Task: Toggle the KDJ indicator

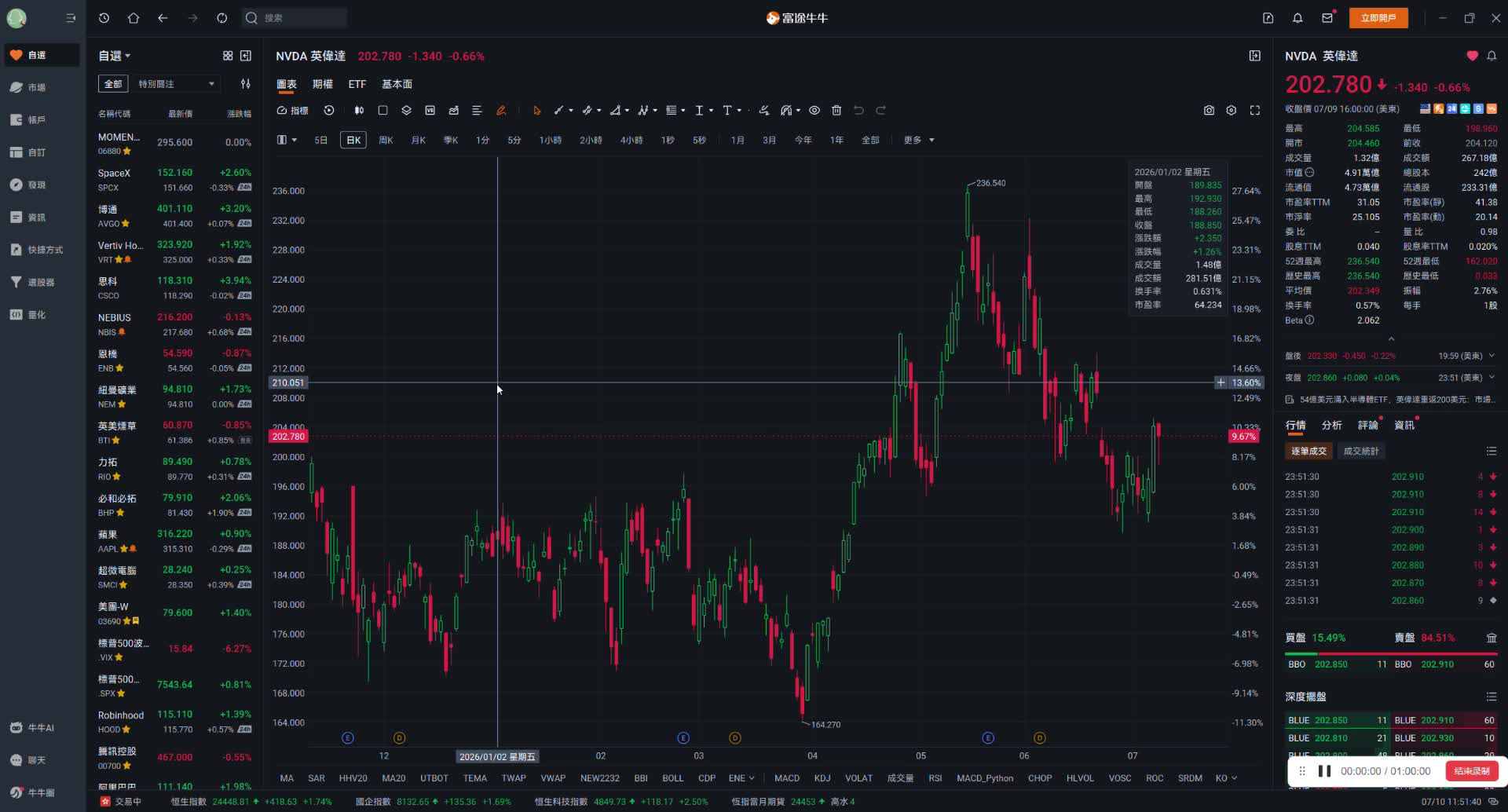Action: [822, 778]
